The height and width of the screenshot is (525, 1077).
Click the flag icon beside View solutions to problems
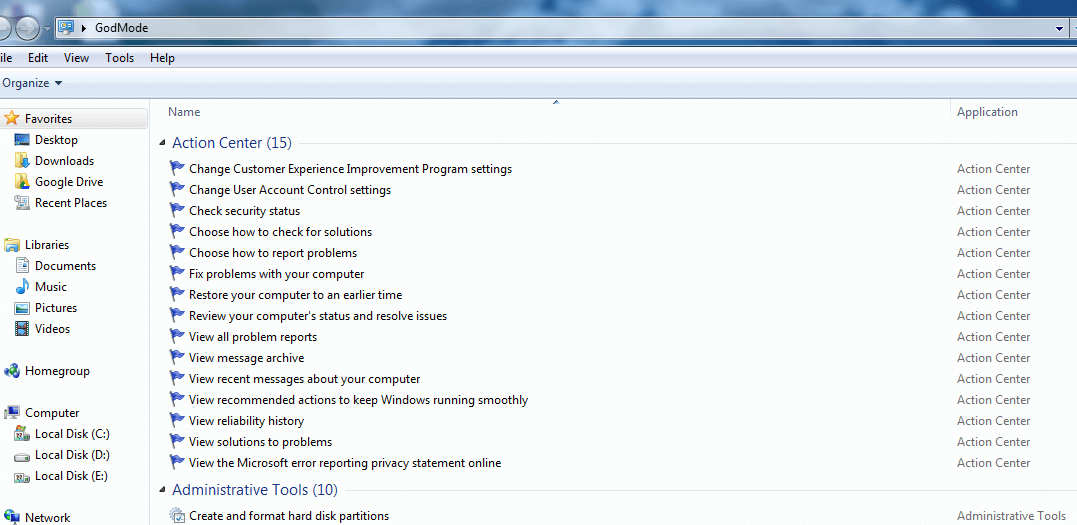click(x=177, y=442)
